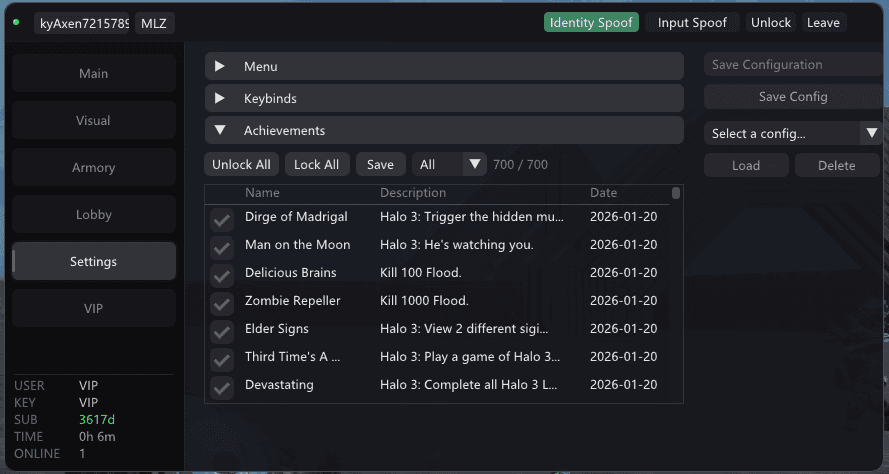The image size is (889, 474).
Task: Click the Lock All button
Action: (317, 164)
